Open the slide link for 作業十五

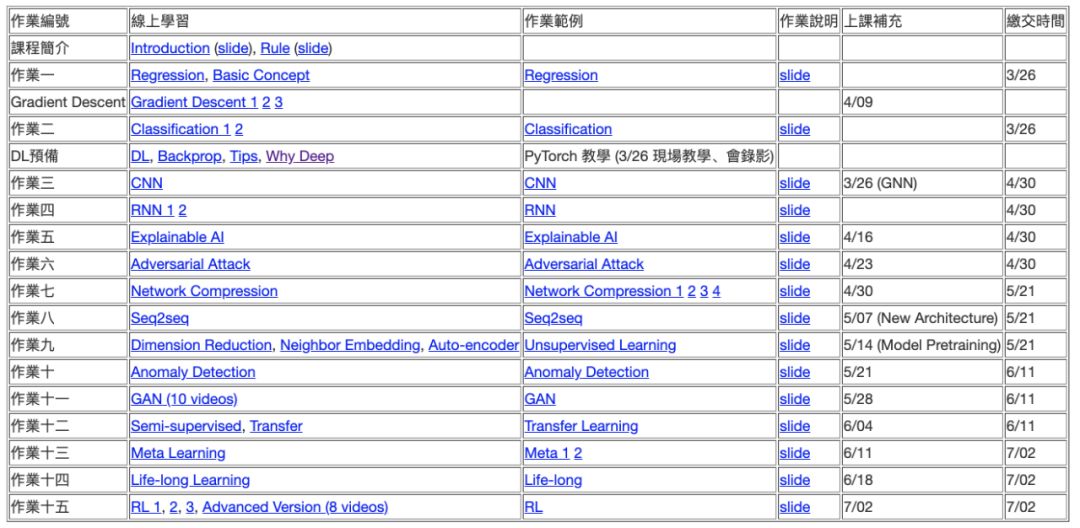click(795, 507)
